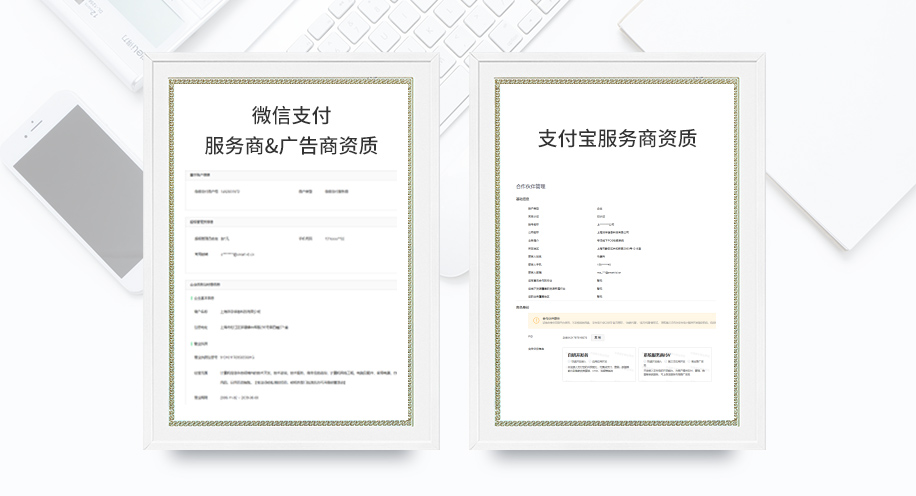Screen dimensions: 916x496
Task: Click the 支付宝服务商资质 heading
Action: (617, 138)
